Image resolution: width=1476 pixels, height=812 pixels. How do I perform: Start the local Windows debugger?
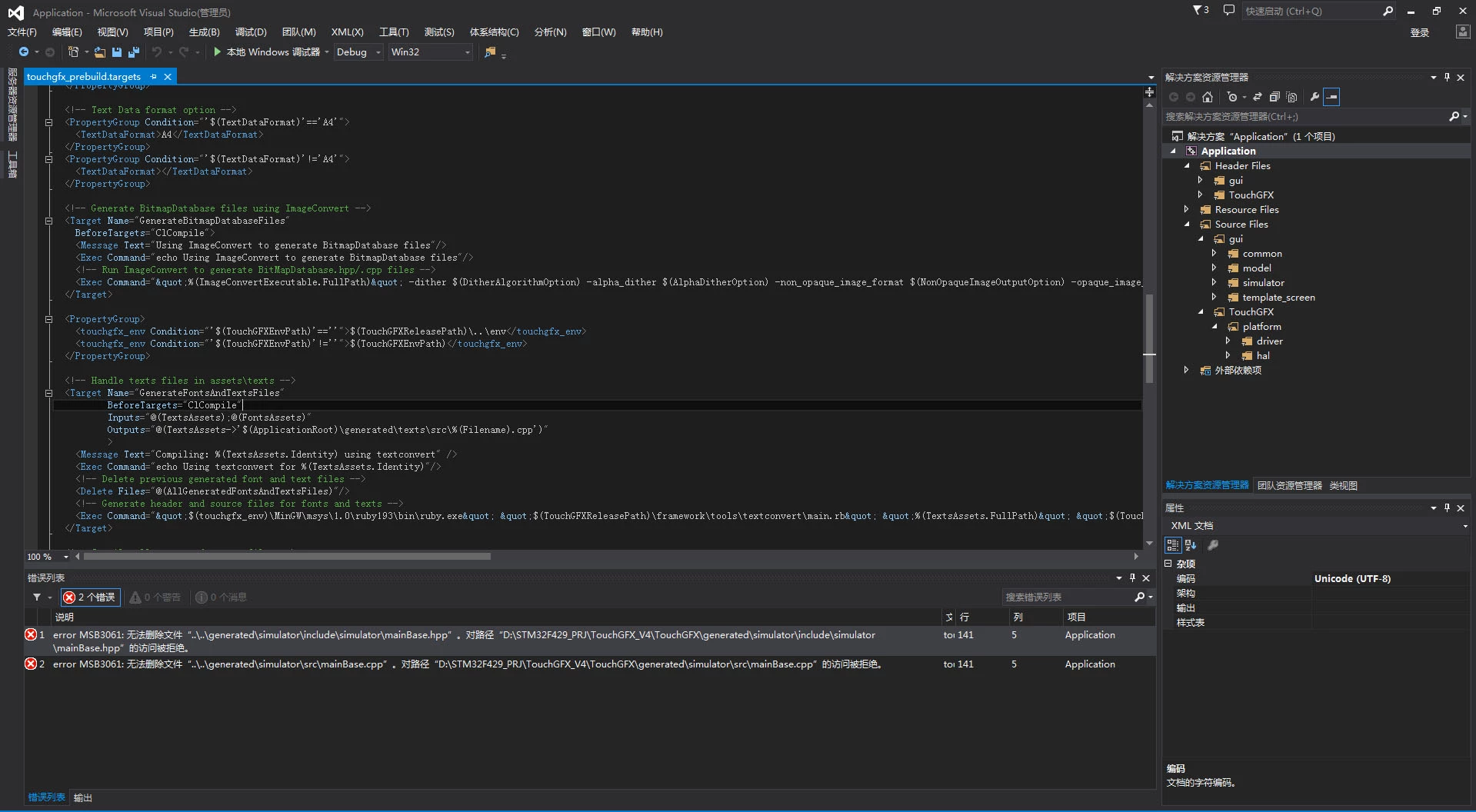(x=266, y=52)
